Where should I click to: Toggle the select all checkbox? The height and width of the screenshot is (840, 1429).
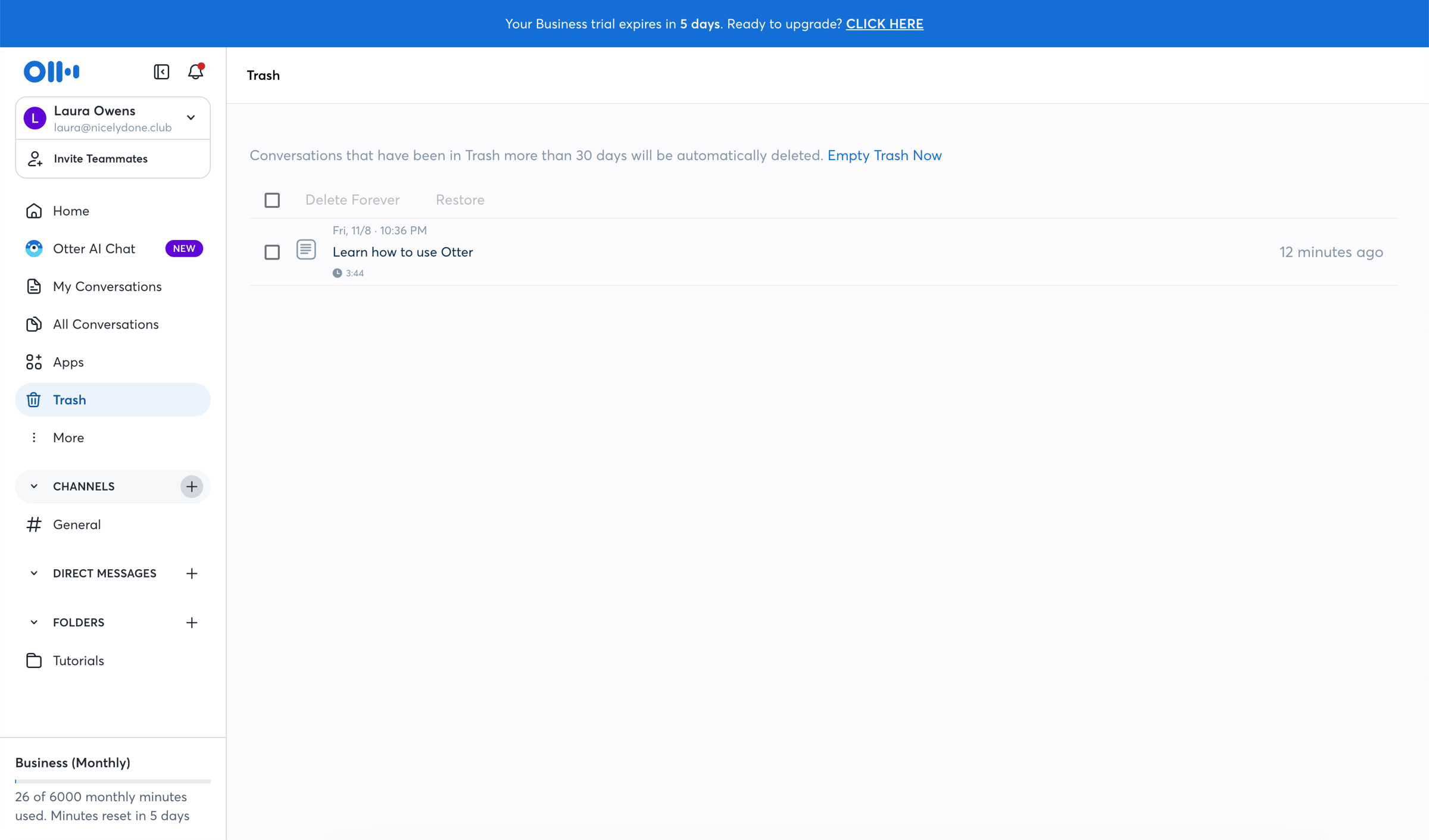point(272,200)
